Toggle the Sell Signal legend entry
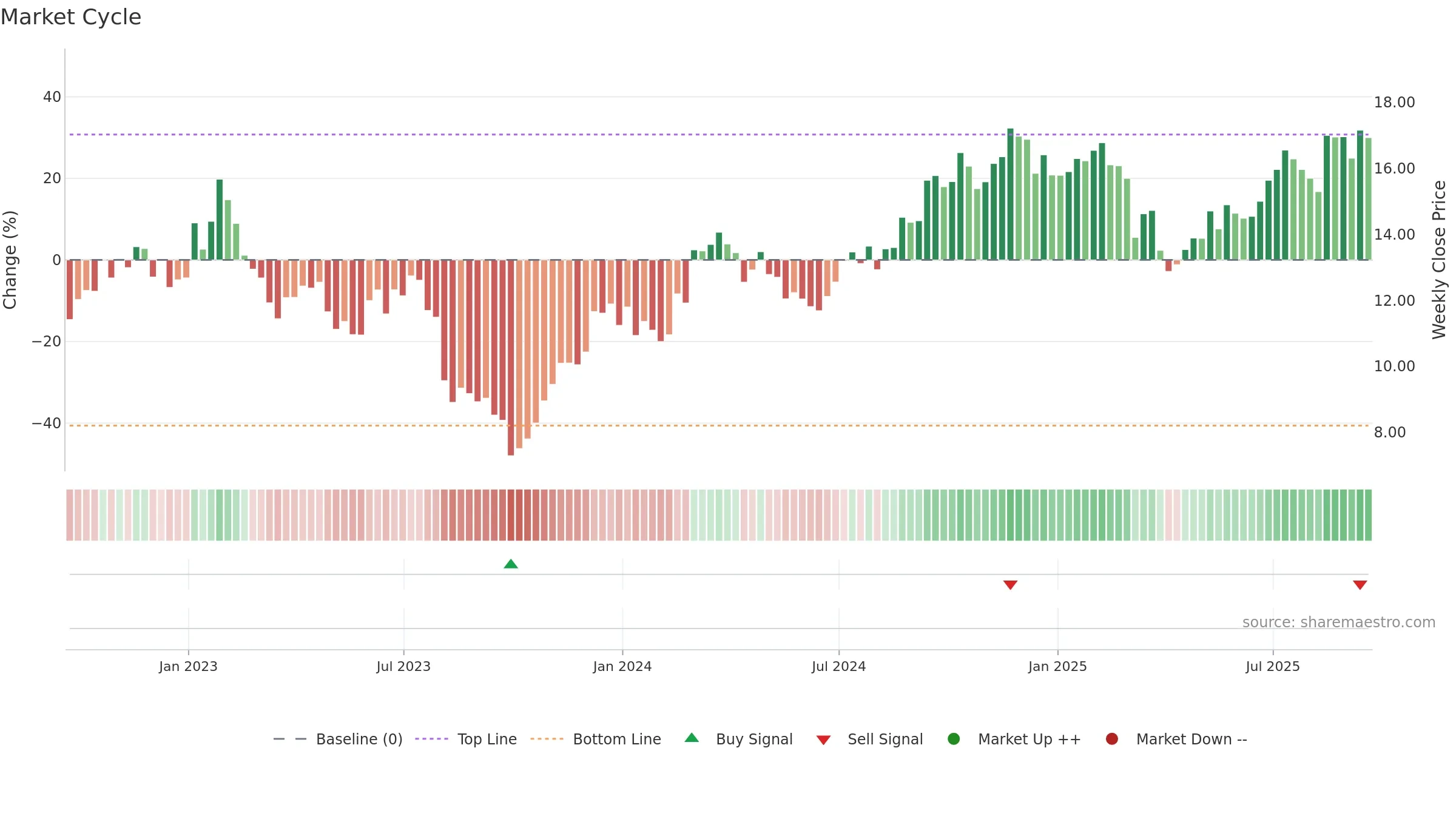The height and width of the screenshot is (819, 1456). pyautogui.click(x=869, y=739)
